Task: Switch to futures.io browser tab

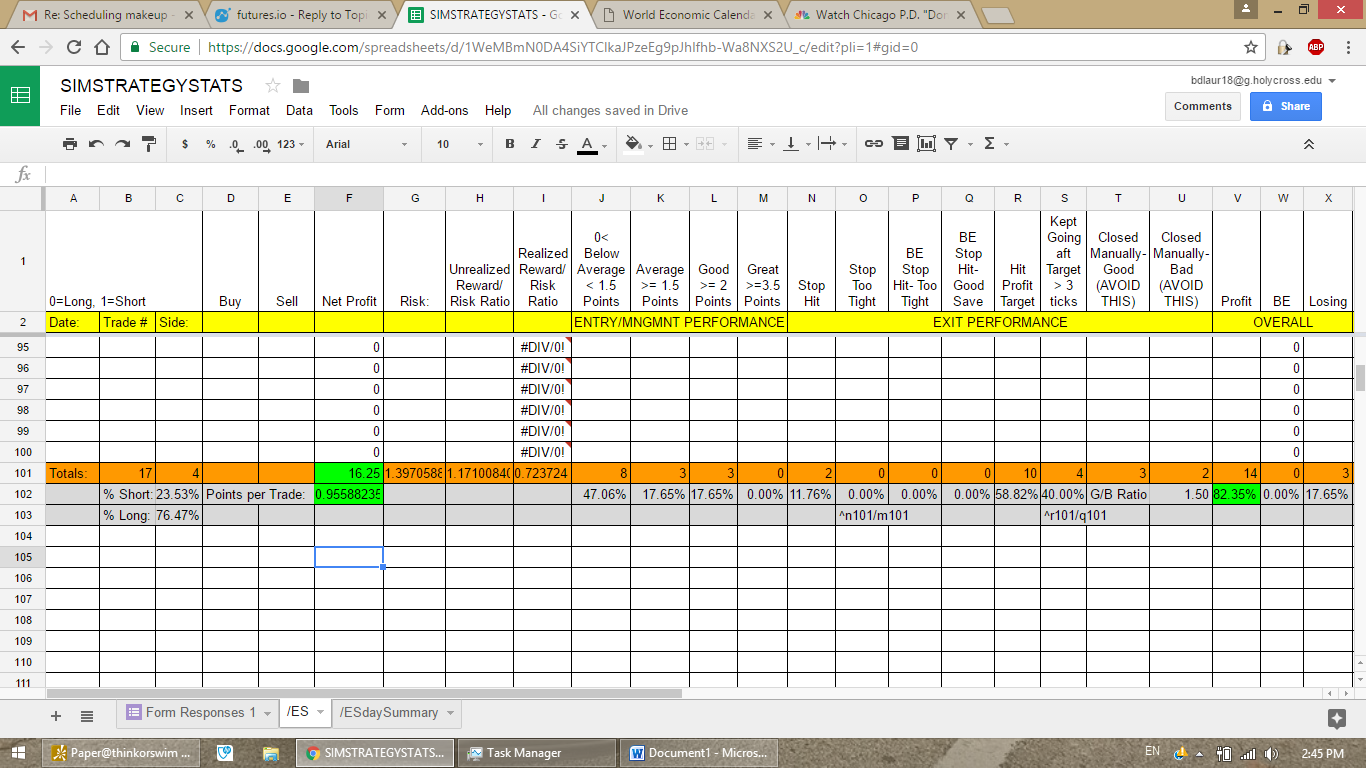Action: tap(300, 15)
